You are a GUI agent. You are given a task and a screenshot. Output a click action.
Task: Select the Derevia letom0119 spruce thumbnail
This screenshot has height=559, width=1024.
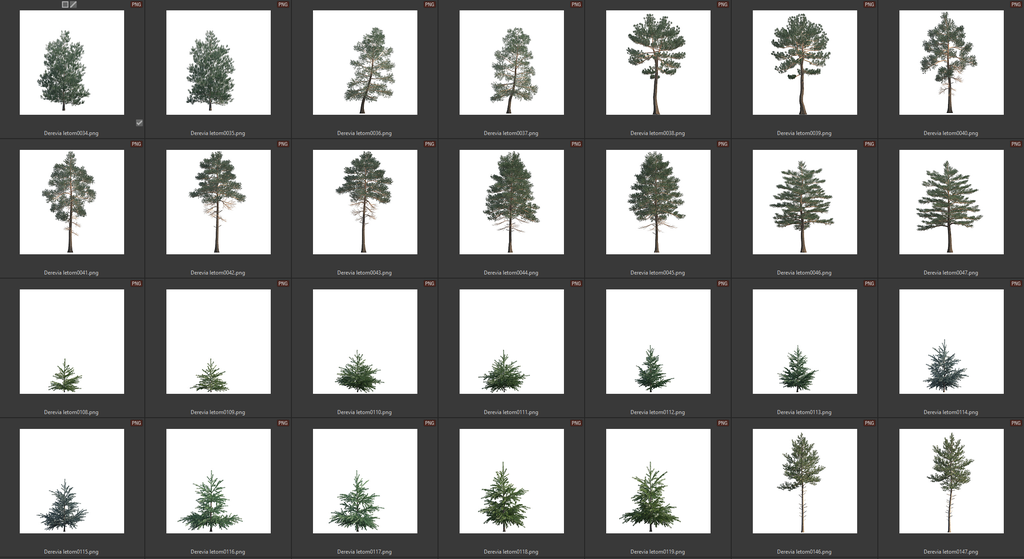click(657, 481)
